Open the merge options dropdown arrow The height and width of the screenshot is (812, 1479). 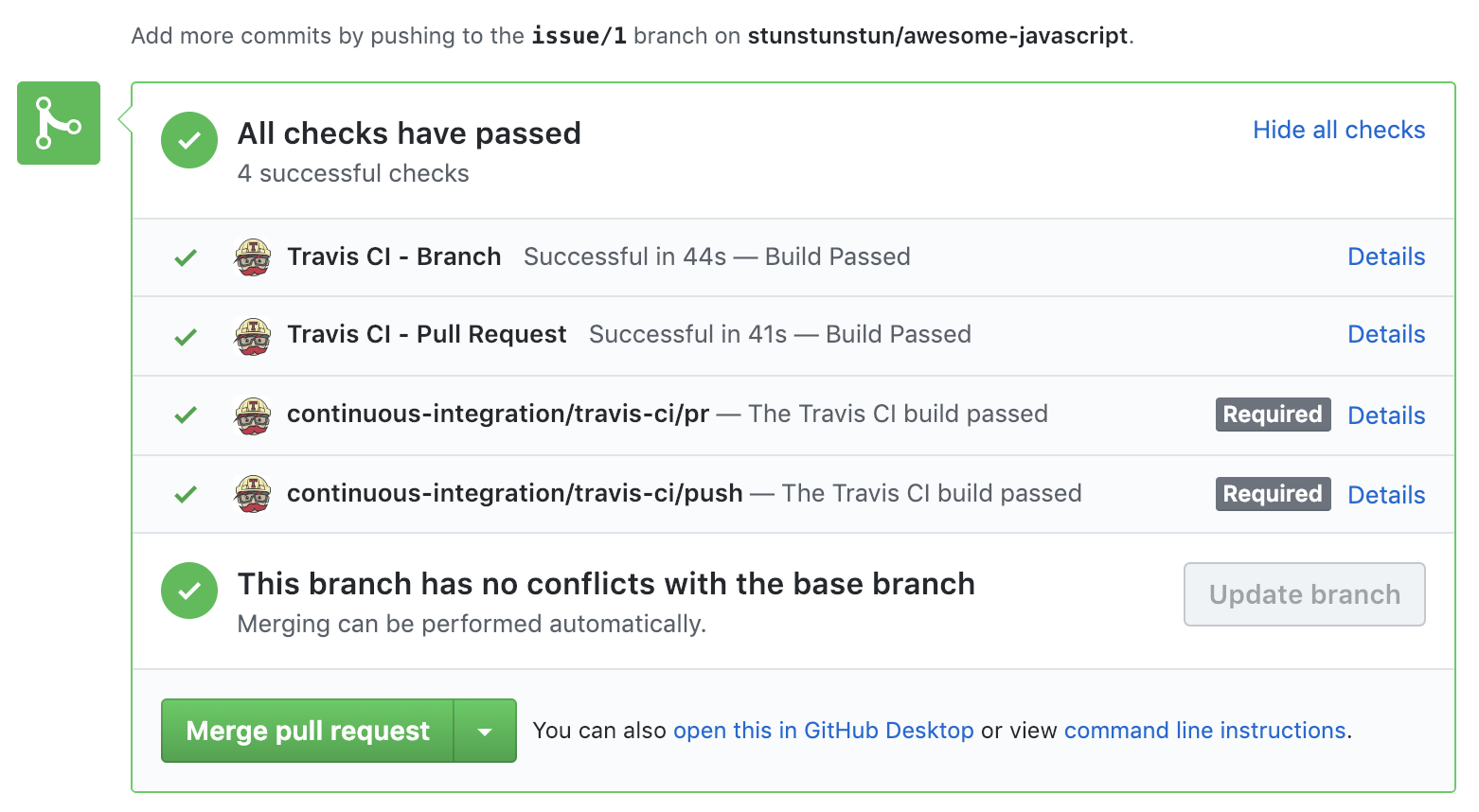coord(485,731)
